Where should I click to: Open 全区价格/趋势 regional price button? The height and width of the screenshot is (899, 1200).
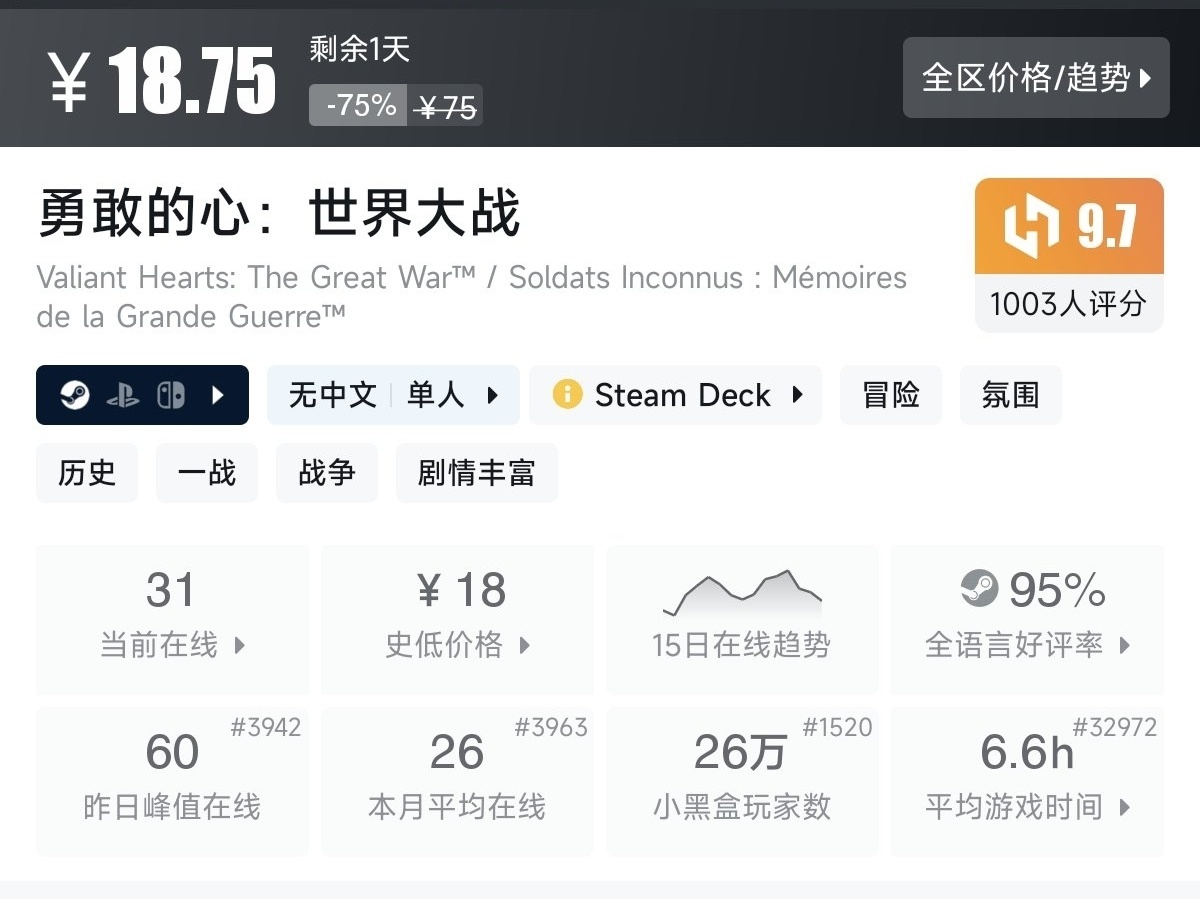click(1036, 78)
